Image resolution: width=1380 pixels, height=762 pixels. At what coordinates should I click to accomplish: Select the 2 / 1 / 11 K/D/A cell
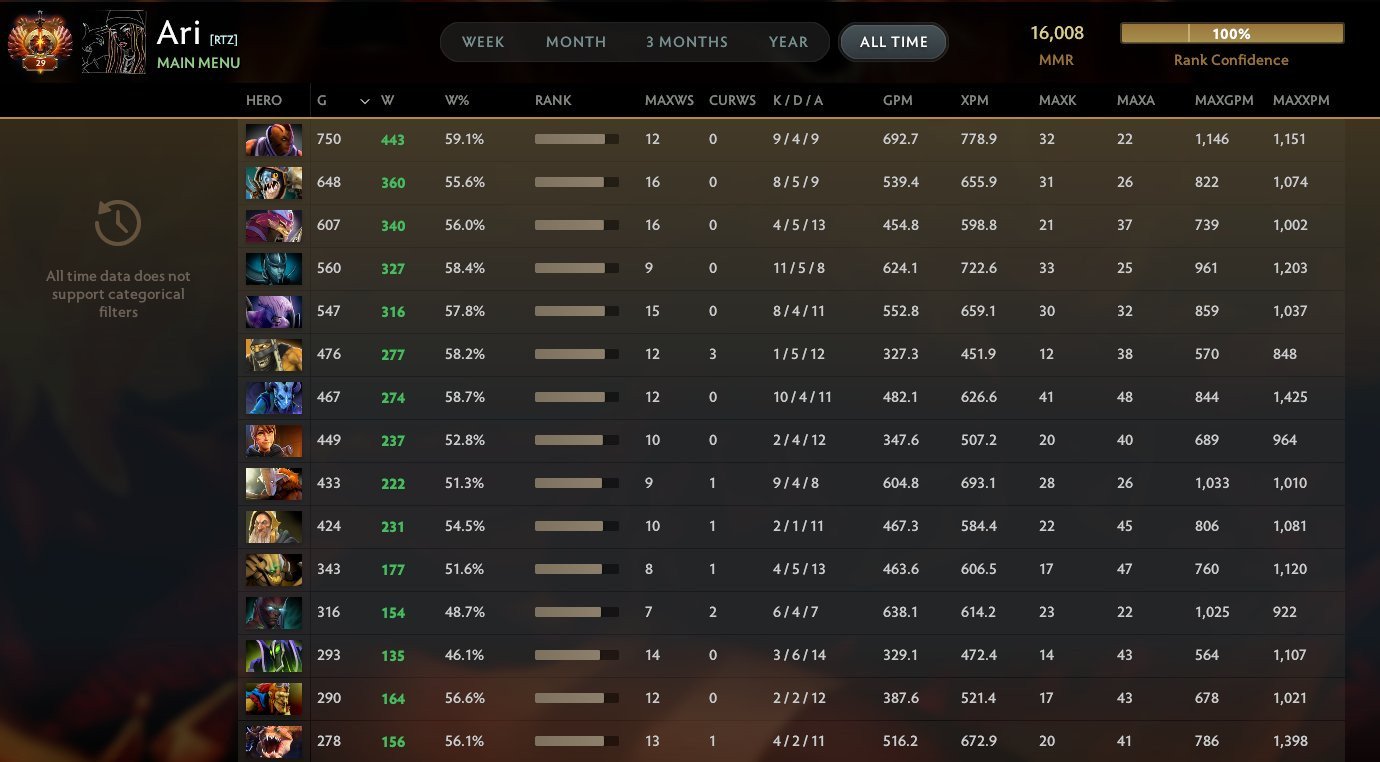click(798, 526)
